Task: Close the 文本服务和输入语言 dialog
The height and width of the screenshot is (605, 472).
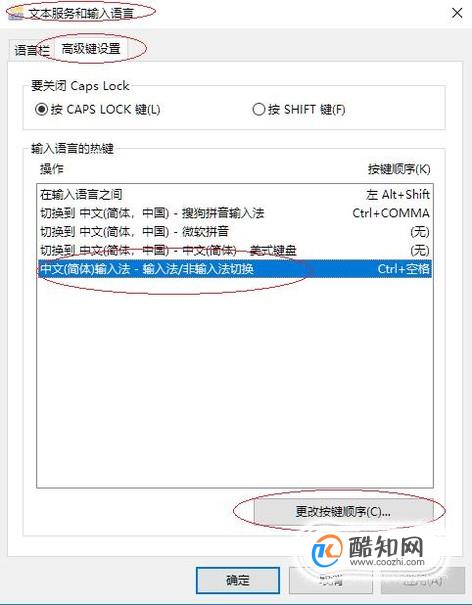Action: [457, 13]
